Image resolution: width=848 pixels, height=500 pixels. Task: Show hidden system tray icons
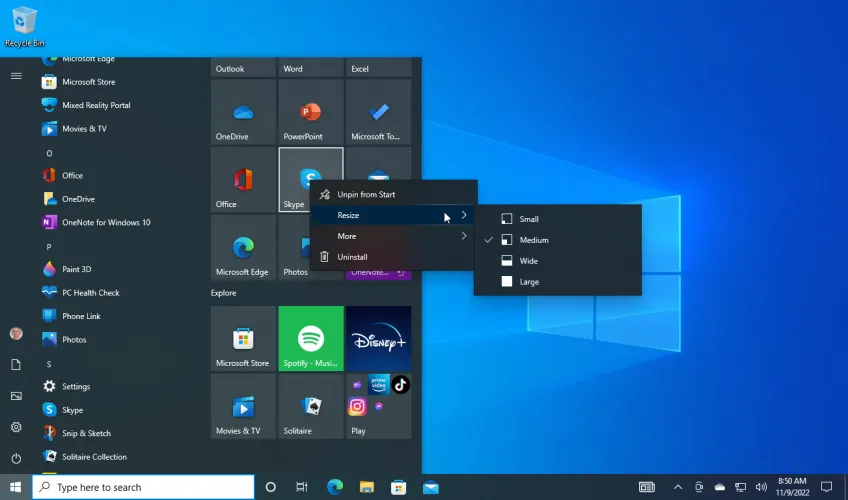pyautogui.click(x=677, y=488)
